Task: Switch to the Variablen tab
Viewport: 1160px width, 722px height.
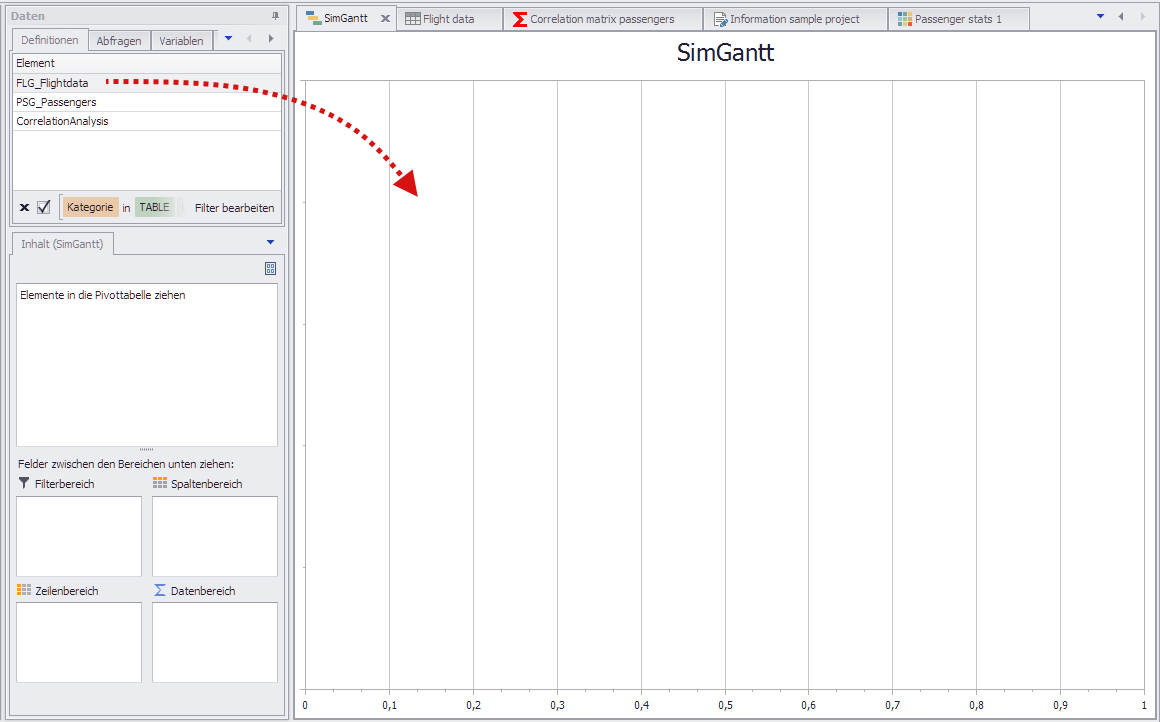Action: (181, 40)
